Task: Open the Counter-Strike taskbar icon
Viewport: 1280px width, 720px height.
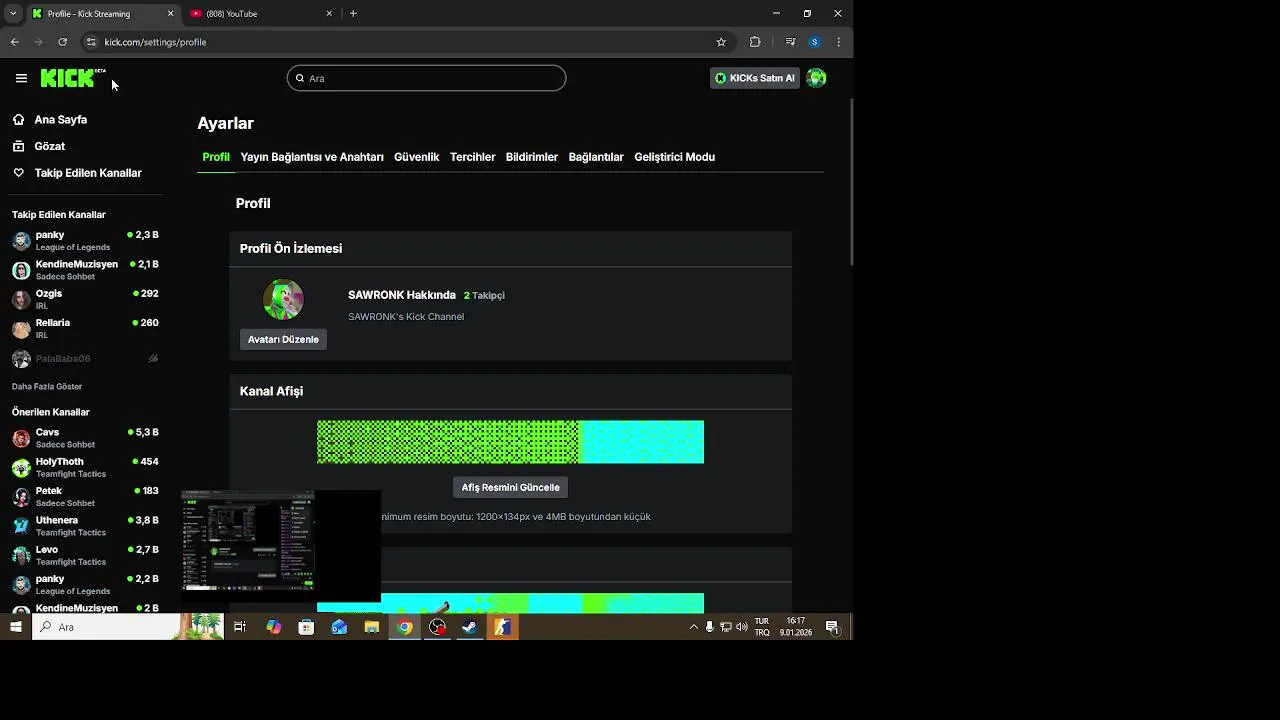Action: coord(502,627)
